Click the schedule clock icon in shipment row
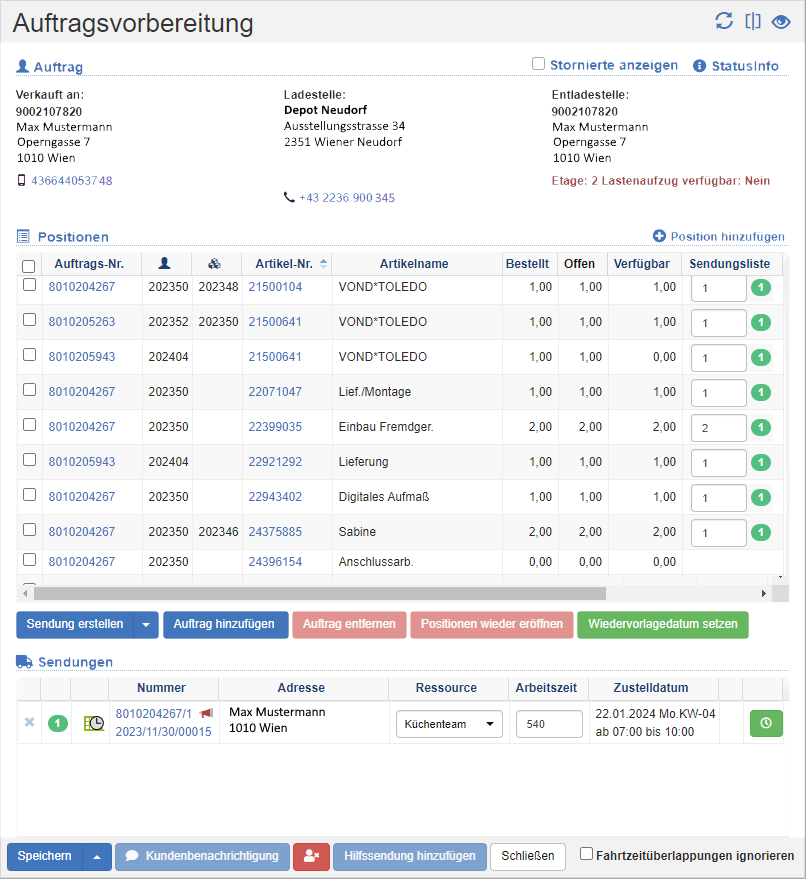 [94, 723]
